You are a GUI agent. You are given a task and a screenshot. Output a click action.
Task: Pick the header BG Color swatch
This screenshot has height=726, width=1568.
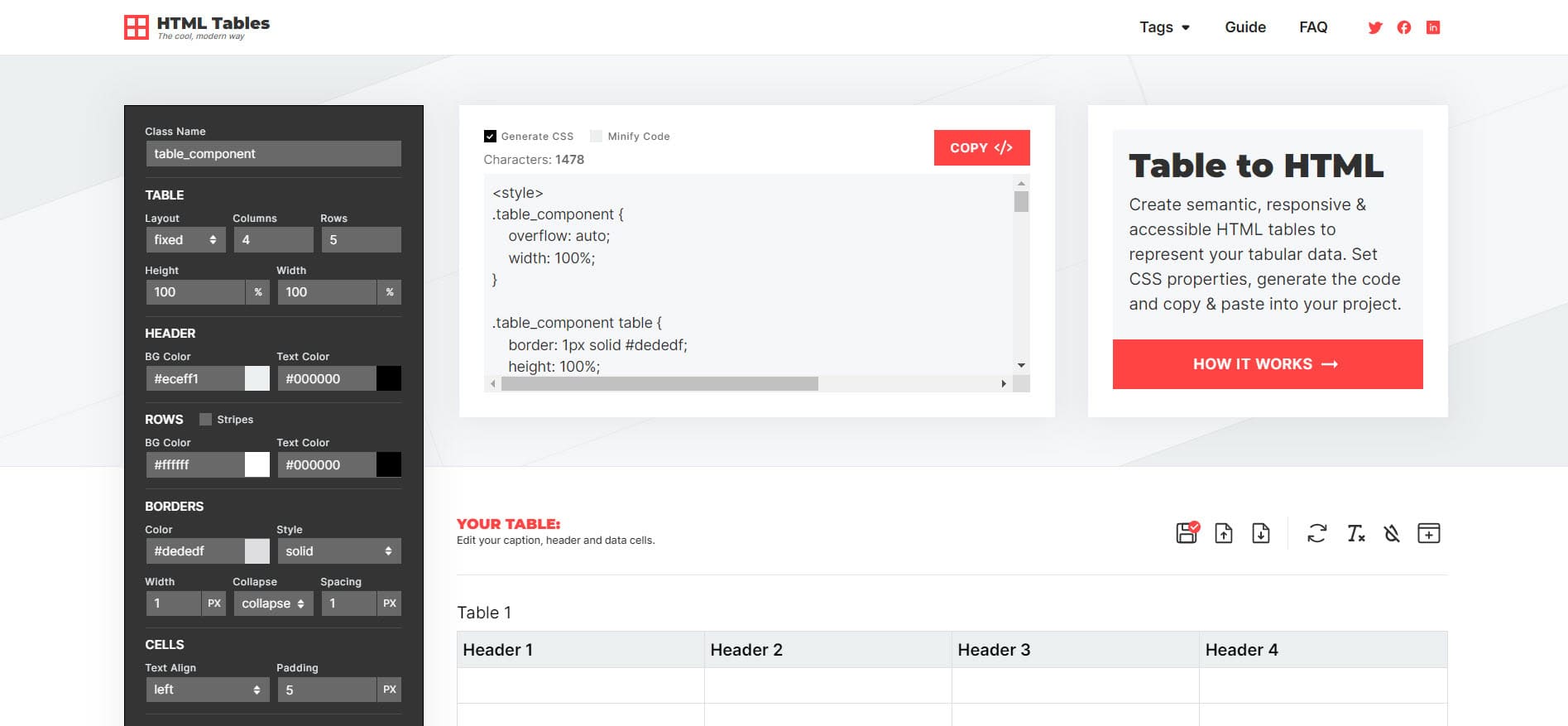point(257,379)
